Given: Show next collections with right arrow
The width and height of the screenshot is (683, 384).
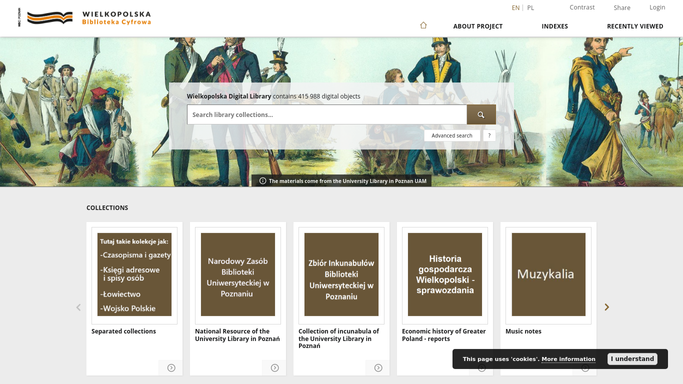Looking at the screenshot, I should tap(606, 307).
